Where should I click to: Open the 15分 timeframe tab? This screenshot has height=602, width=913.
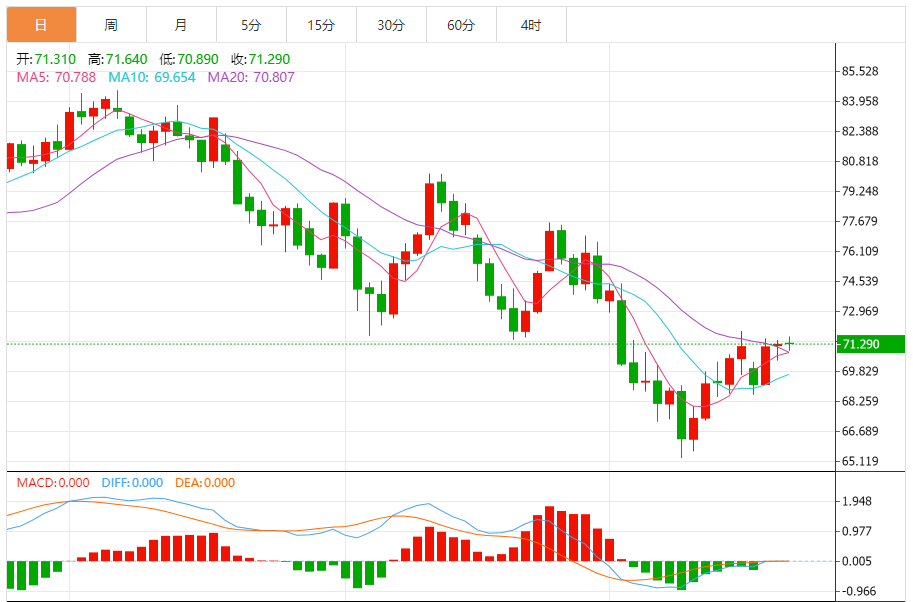321,25
